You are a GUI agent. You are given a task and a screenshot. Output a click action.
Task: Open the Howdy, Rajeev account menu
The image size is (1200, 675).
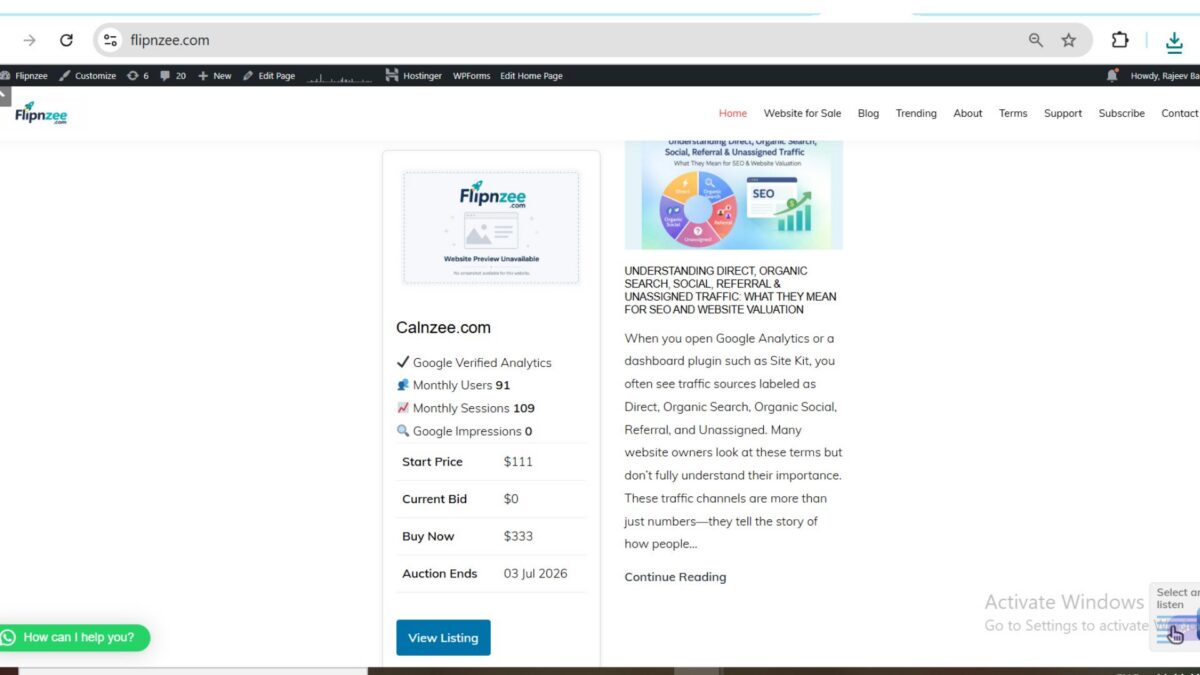pyautogui.click(x=1165, y=76)
